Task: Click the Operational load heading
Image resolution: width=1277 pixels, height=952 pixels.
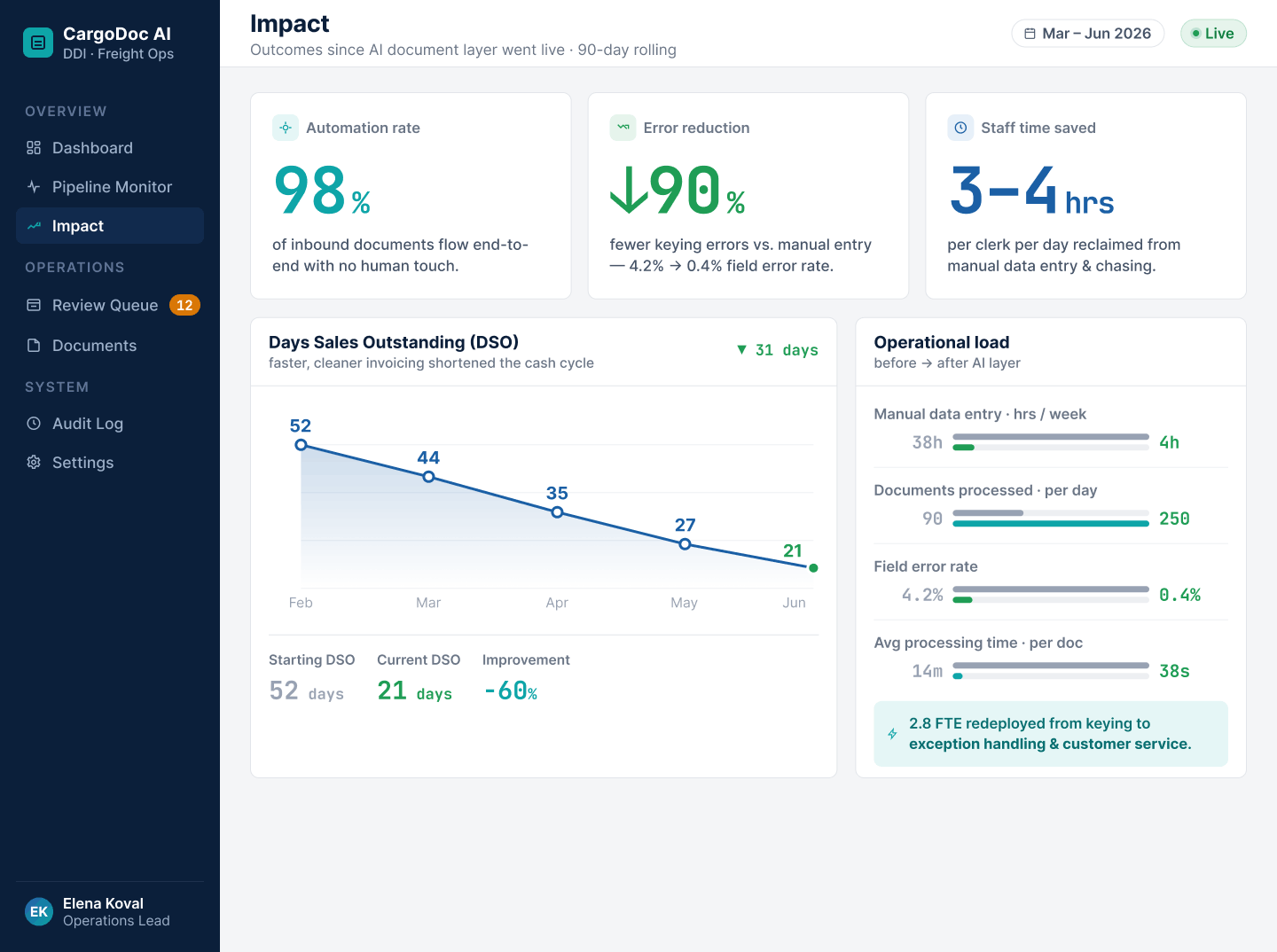Action: click(x=942, y=342)
